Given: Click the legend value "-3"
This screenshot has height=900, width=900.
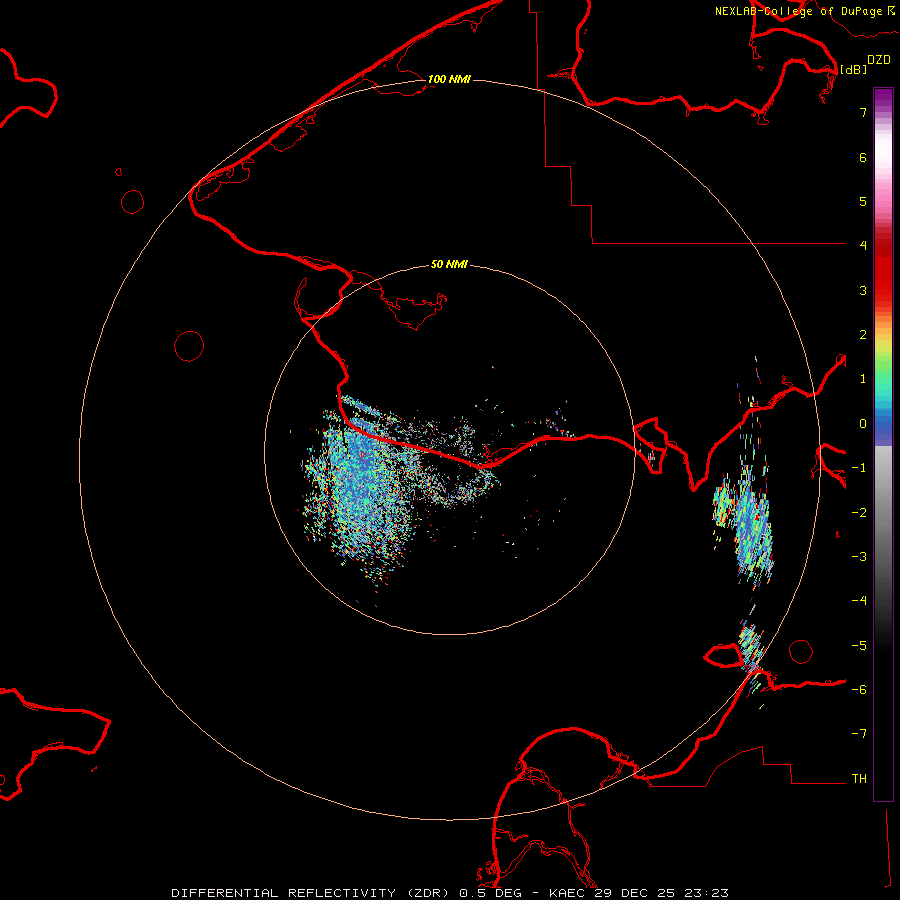Looking at the screenshot, I should [859, 557].
